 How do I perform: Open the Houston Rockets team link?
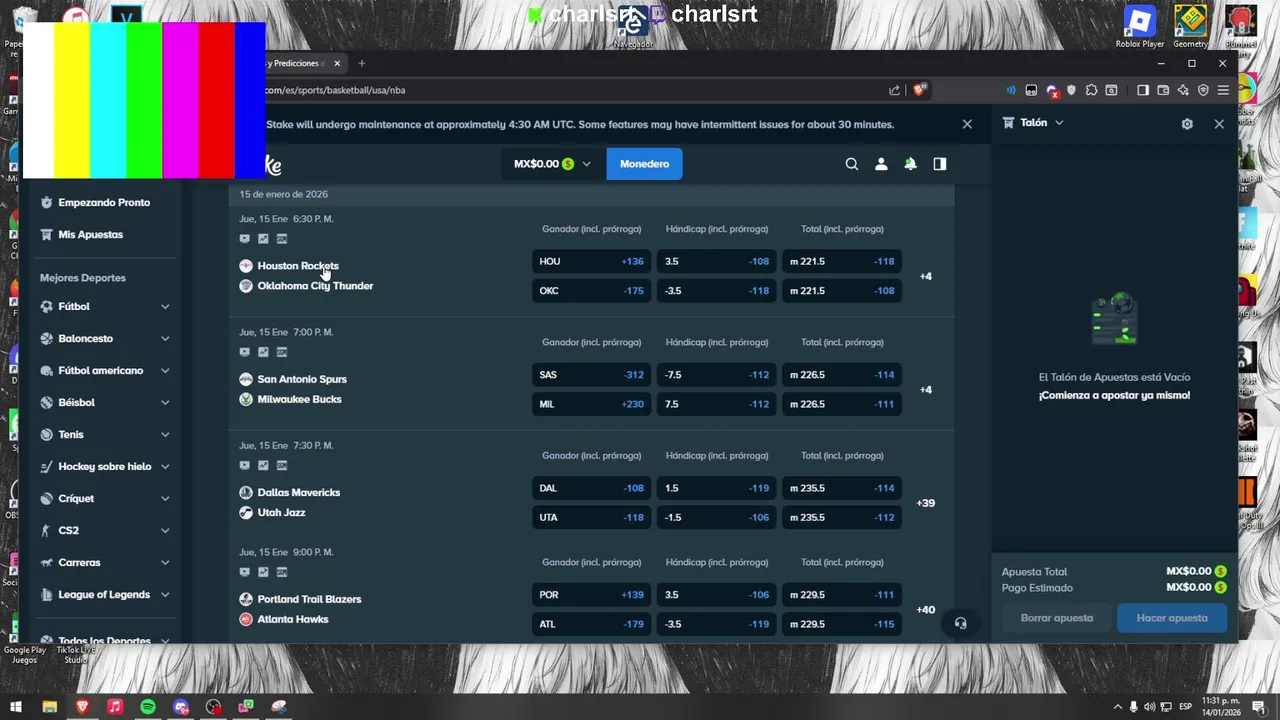pos(298,266)
